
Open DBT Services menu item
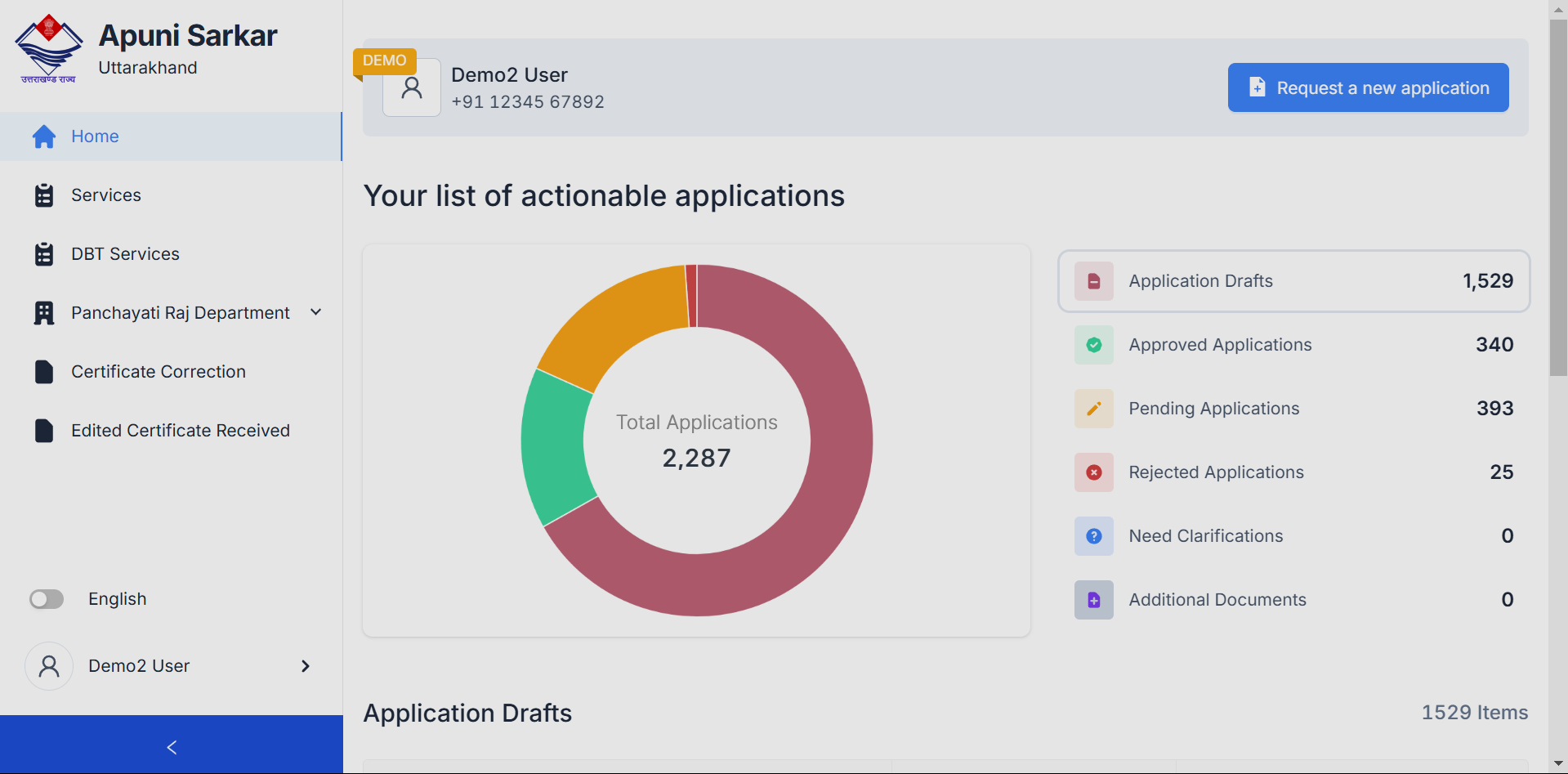171,254
